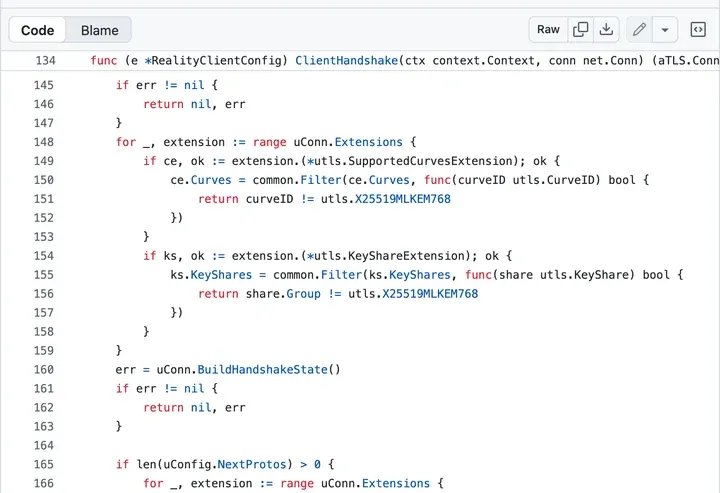
Task: Click RealityClientConfig in the sticky header
Action: pyautogui.click(x=216, y=61)
